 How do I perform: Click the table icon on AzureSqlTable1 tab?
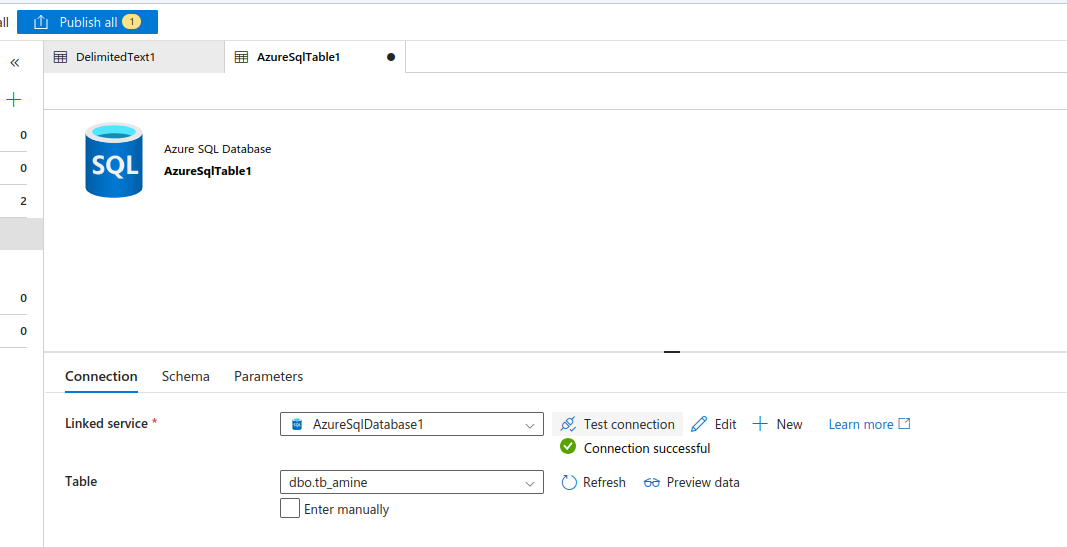[241, 57]
